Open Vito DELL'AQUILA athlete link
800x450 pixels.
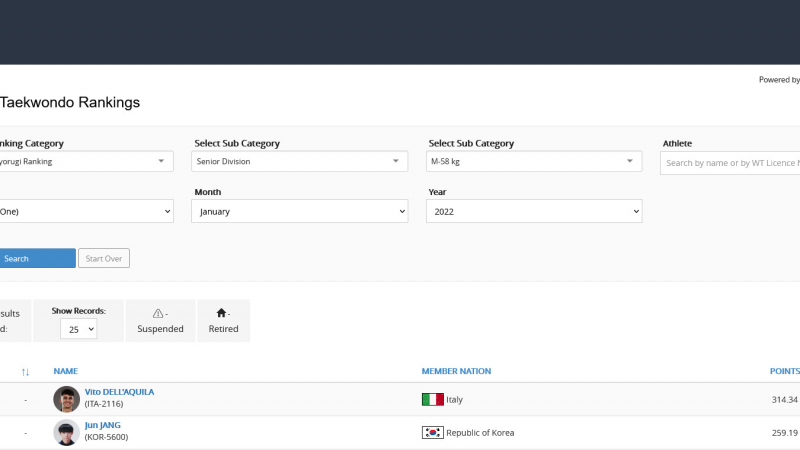click(119, 392)
